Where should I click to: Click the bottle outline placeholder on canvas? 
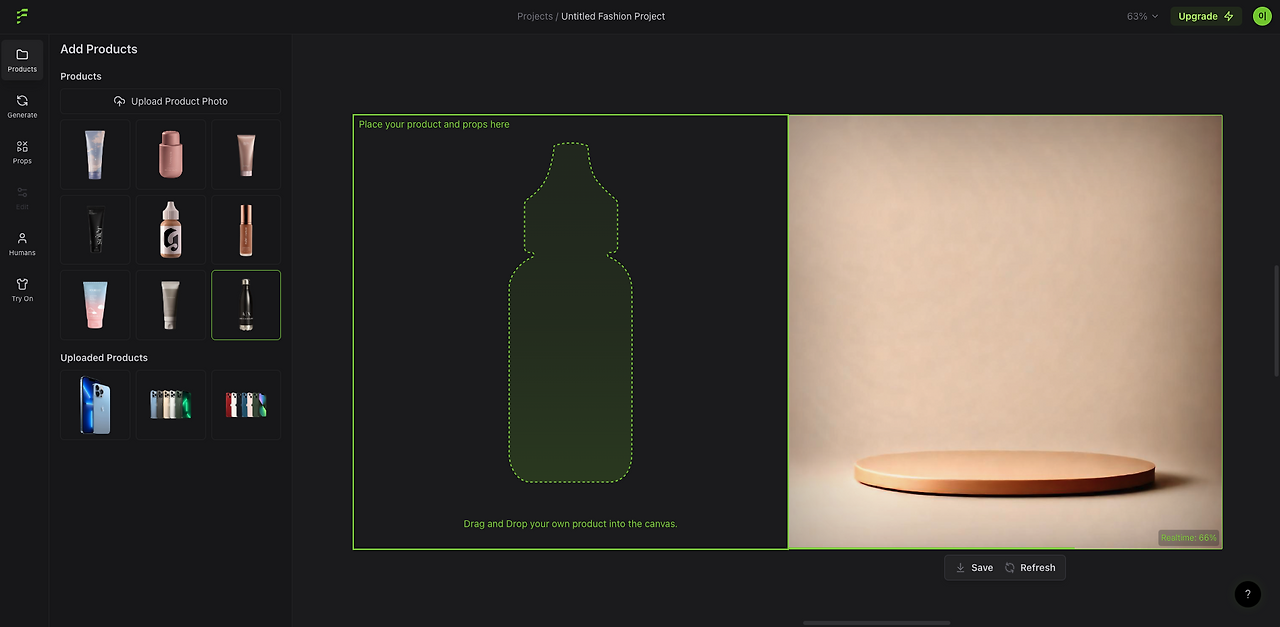pos(571,312)
